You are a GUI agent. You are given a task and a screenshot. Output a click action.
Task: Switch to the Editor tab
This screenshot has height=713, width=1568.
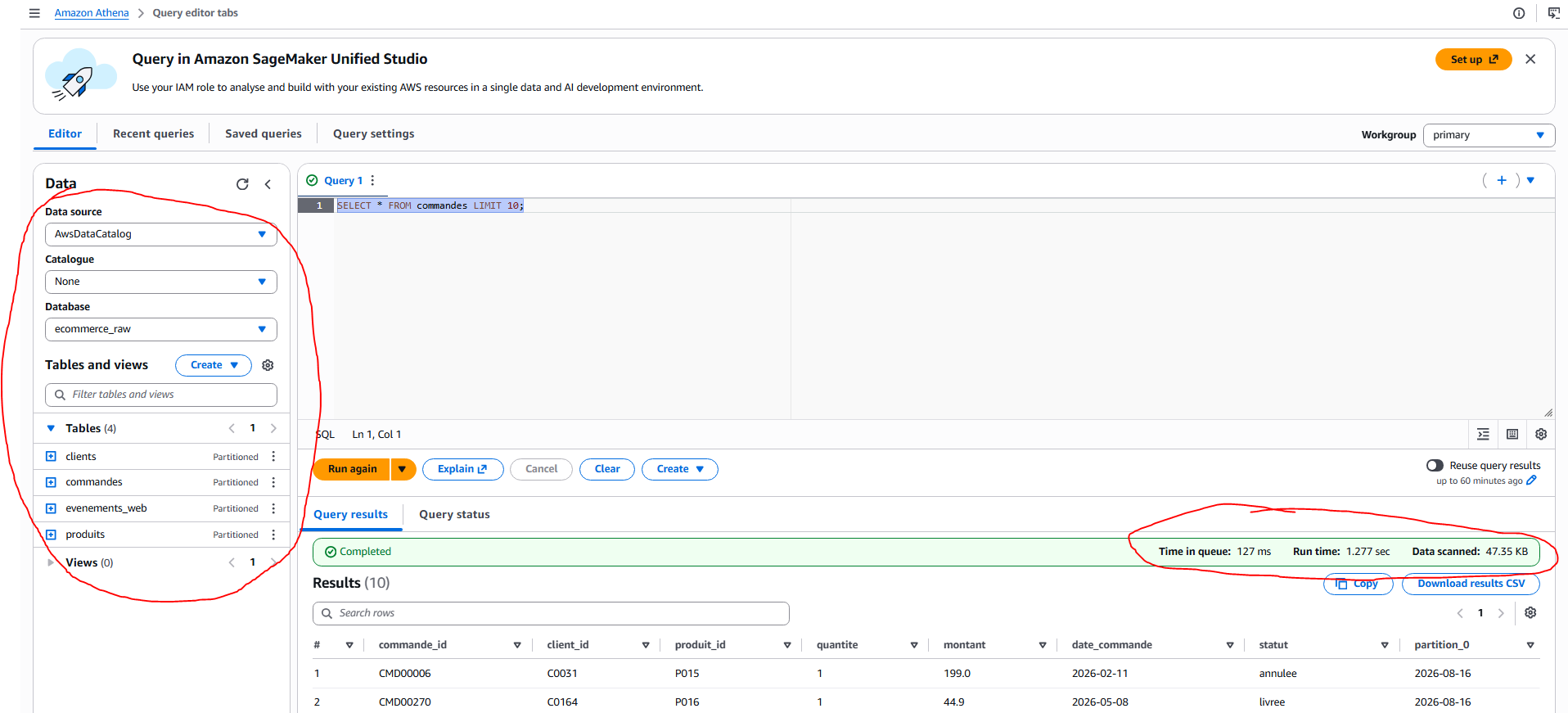(65, 133)
